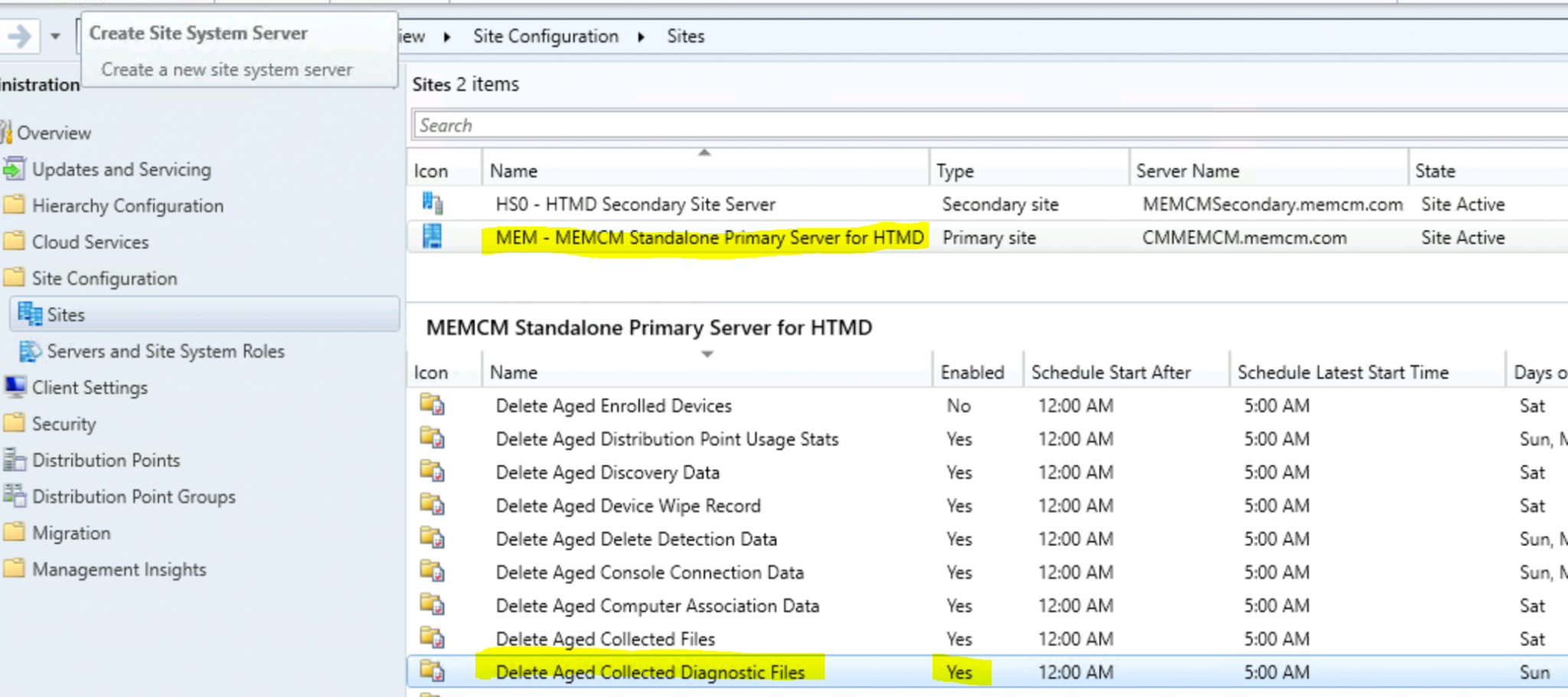Click Cloud Services folder icon
The width and height of the screenshot is (1568, 697).
(14, 241)
